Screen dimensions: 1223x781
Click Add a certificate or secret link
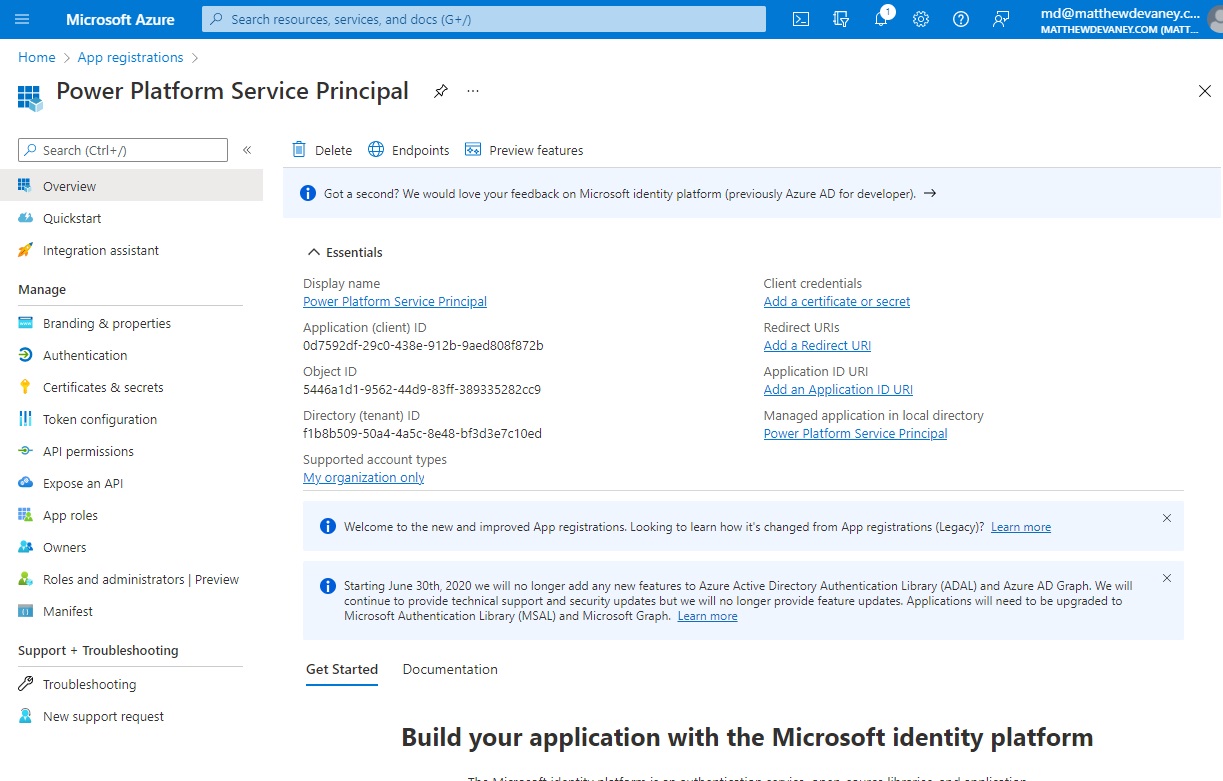(x=836, y=301)
